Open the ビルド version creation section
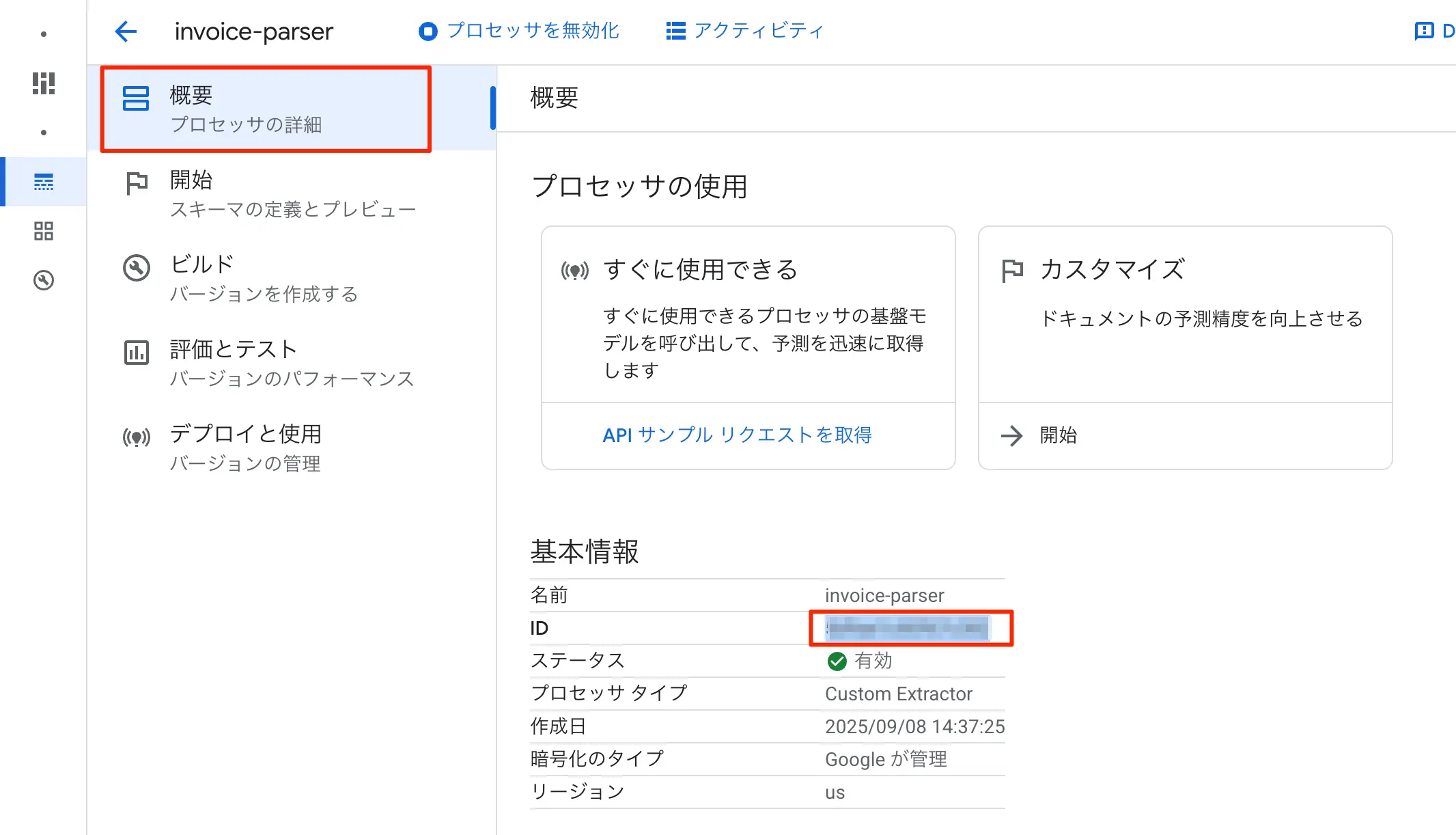 point(263,279)
